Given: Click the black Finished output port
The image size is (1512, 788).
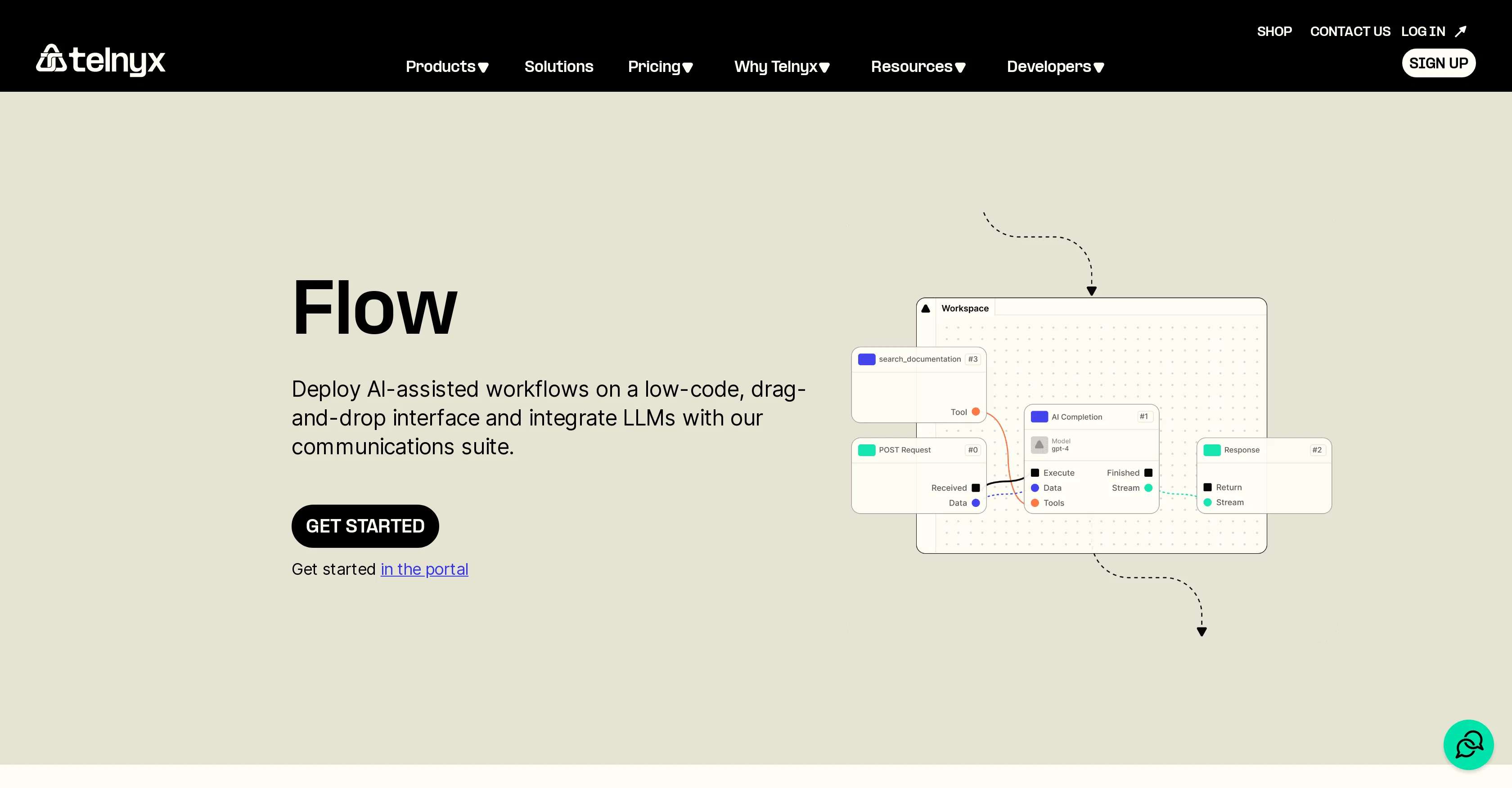Looking at the screenshot, I should 1148,473.
